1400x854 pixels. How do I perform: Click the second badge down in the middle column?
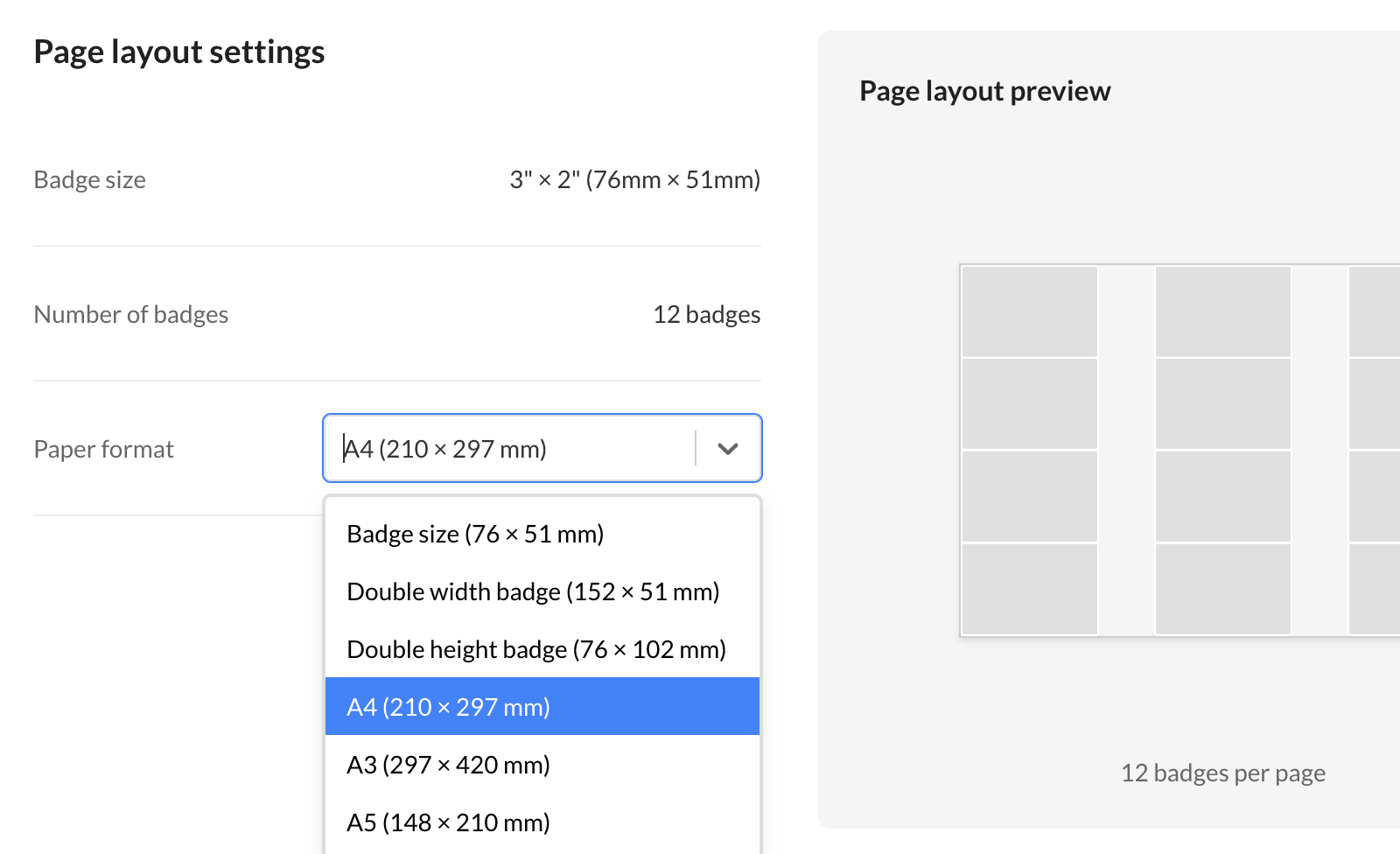(1222, 403)
